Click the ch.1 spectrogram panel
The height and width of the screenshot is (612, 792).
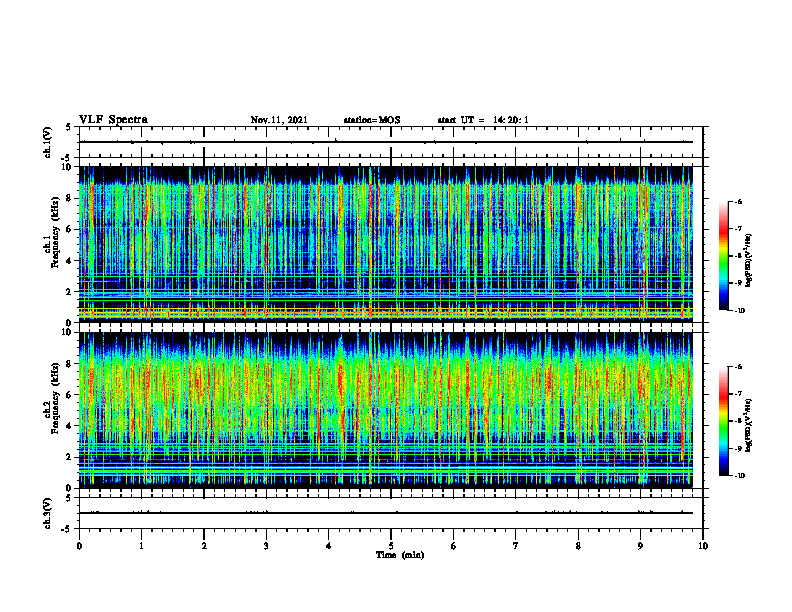point(386,244)
